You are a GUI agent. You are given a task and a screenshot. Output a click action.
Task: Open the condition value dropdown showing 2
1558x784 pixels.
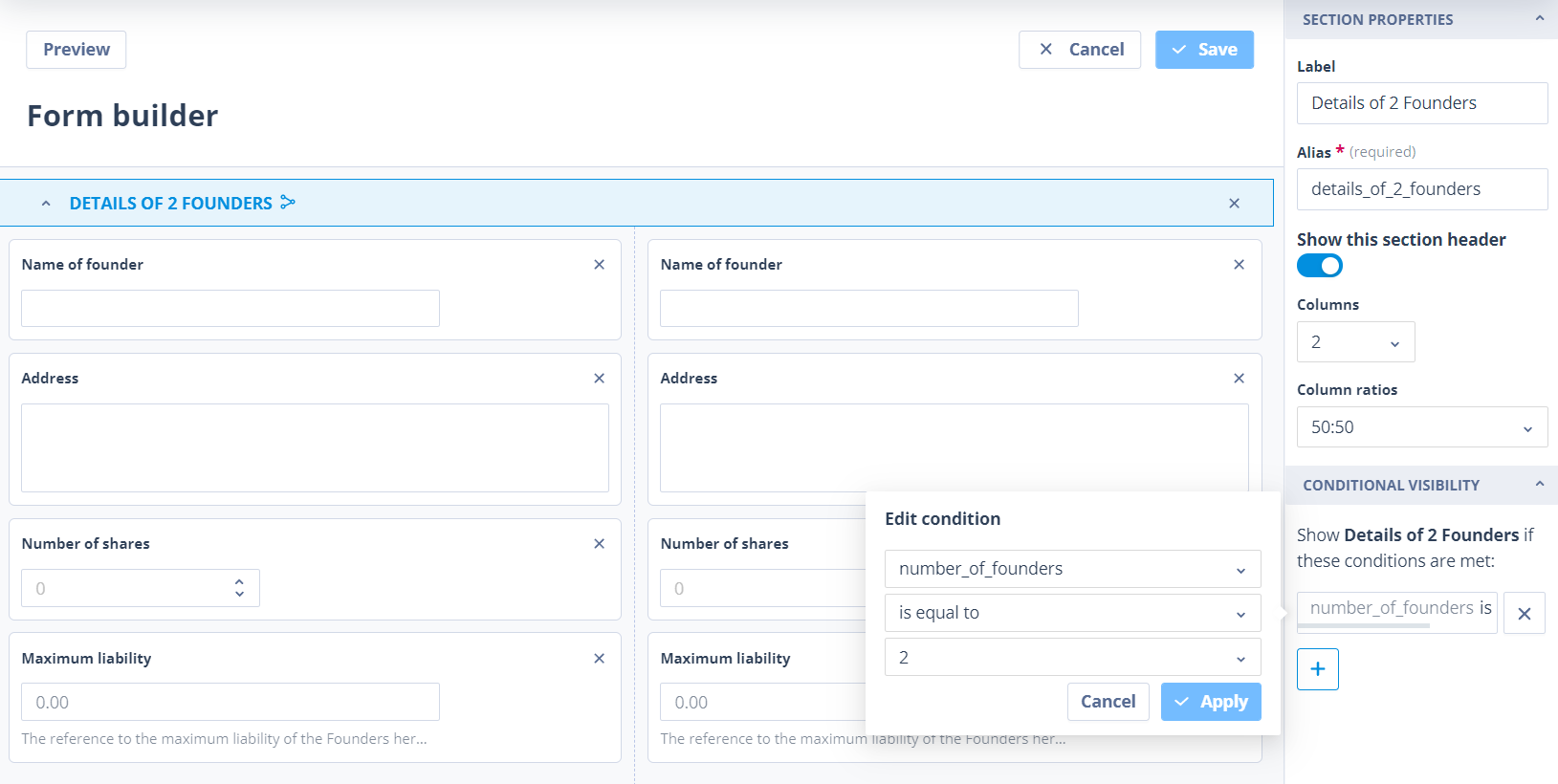(1072, 658)
